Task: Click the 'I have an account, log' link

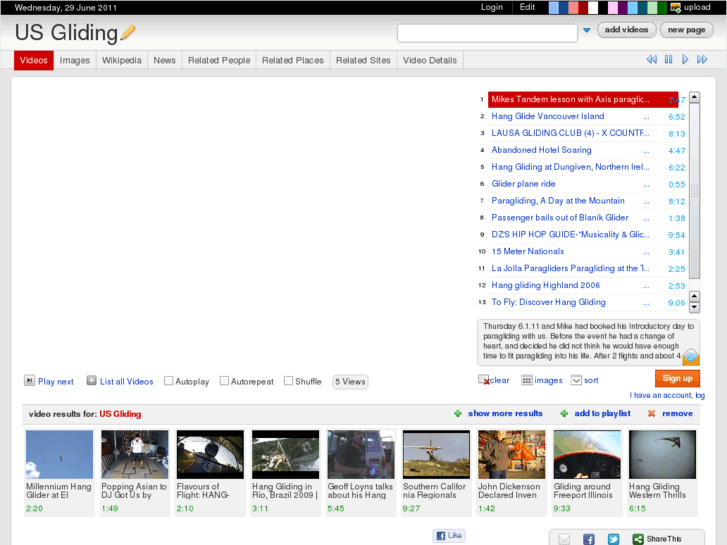Action: pos(667,395)
